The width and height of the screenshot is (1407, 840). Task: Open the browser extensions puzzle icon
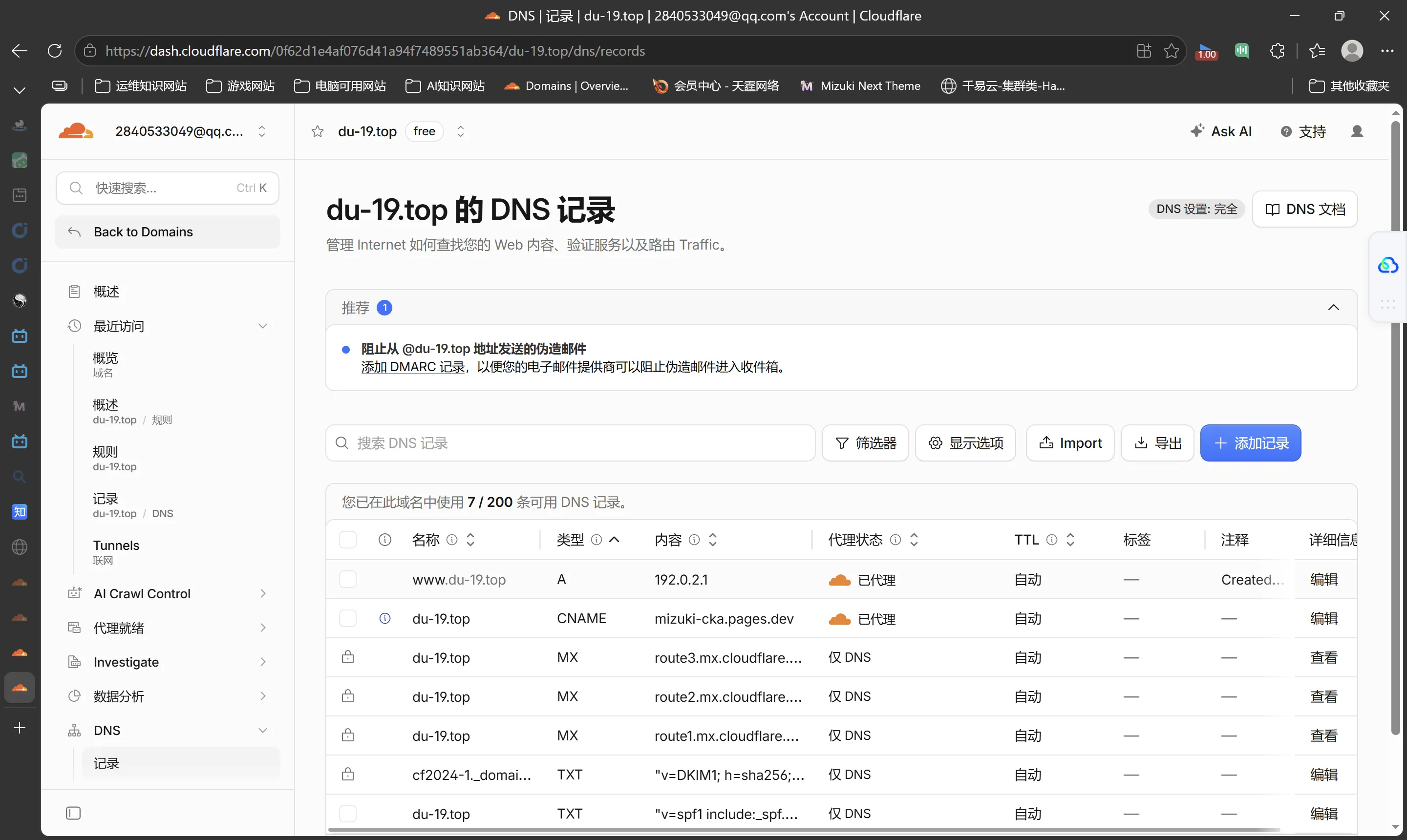click(1277, 51)
